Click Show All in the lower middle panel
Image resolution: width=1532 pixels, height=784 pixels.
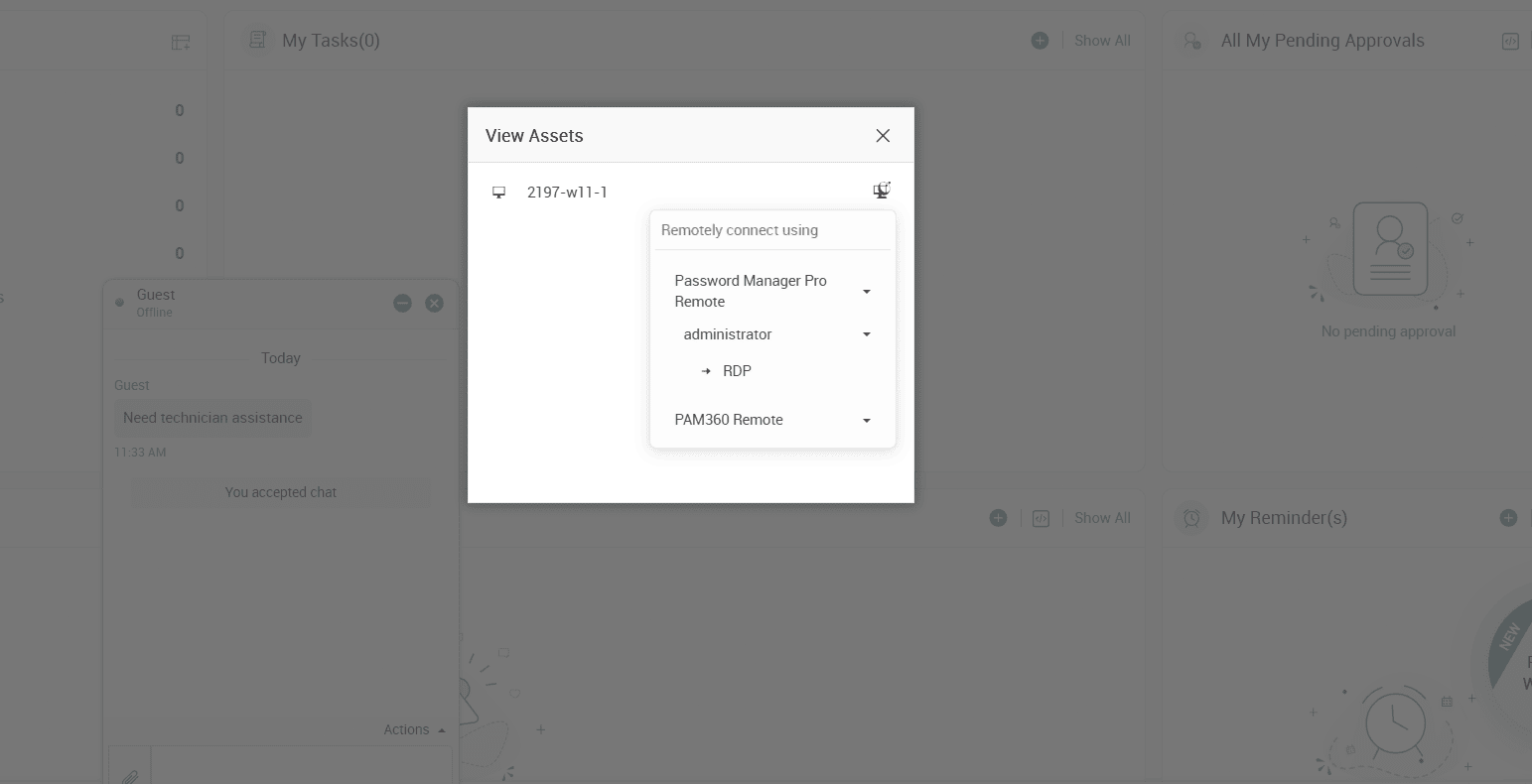click(1102, 518)
